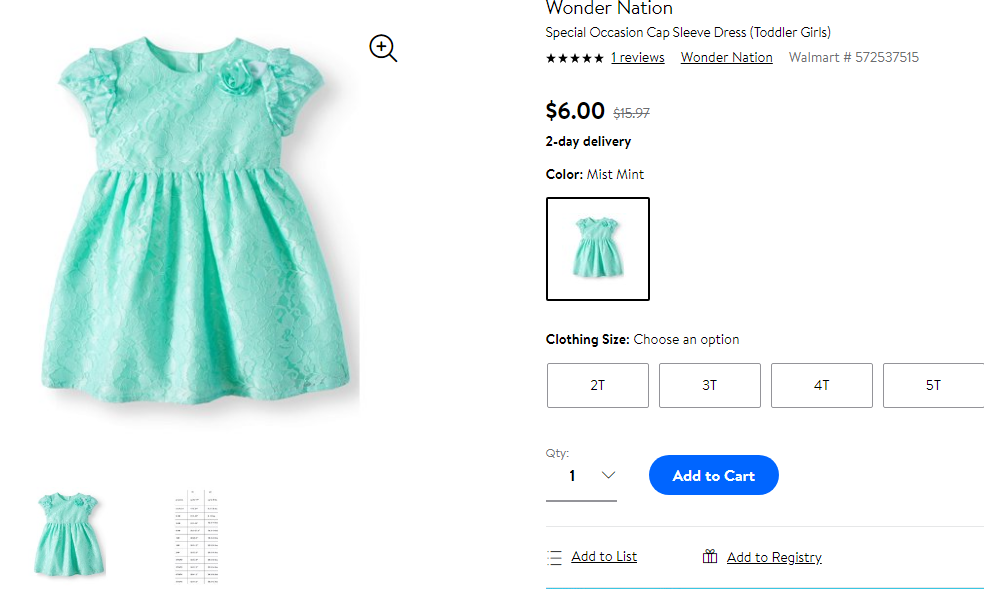Viewport: 984px width, 589px height.
Task: Click the magnifier zoom-in icon on the image
Action: (383, 48)
